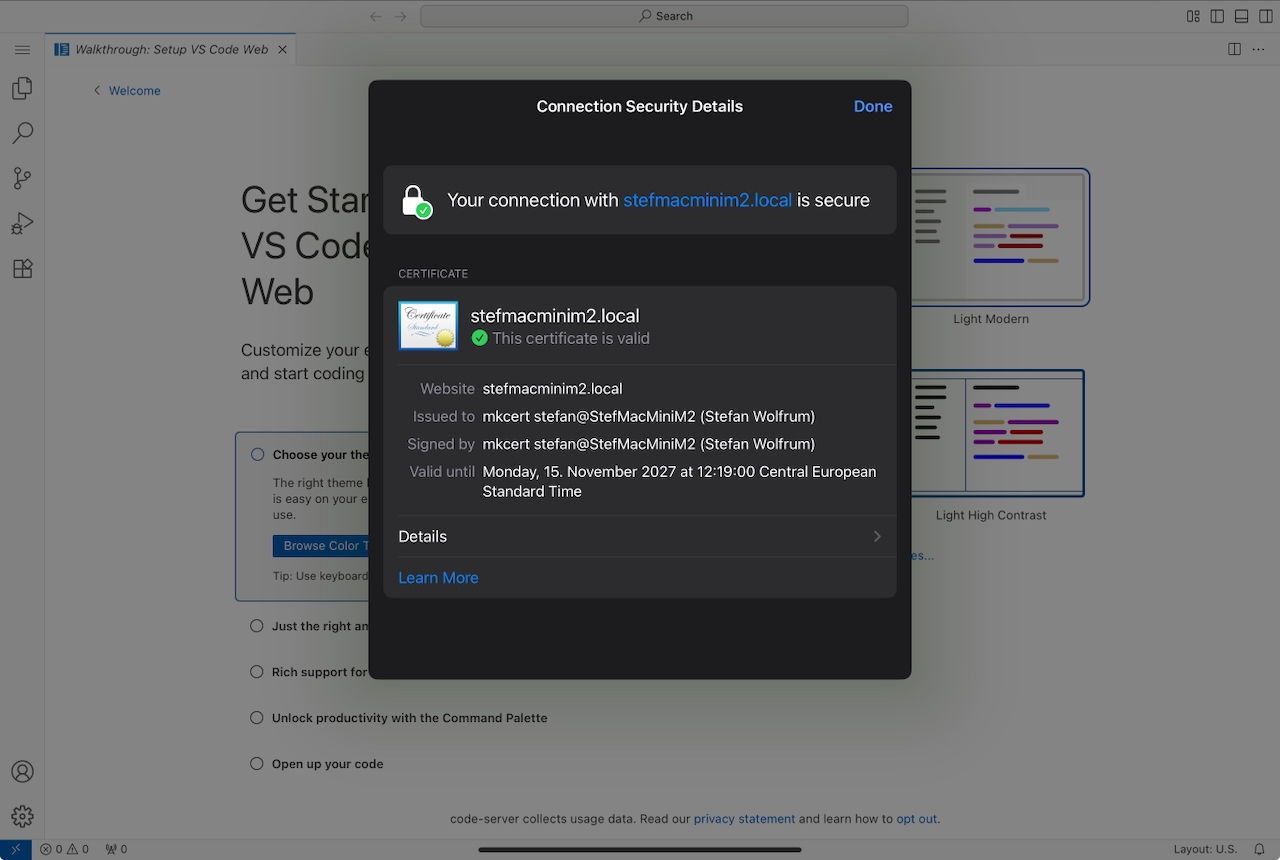Go back to Welcome page
This screenshot has width=1280, height=860.
[127, 90]
